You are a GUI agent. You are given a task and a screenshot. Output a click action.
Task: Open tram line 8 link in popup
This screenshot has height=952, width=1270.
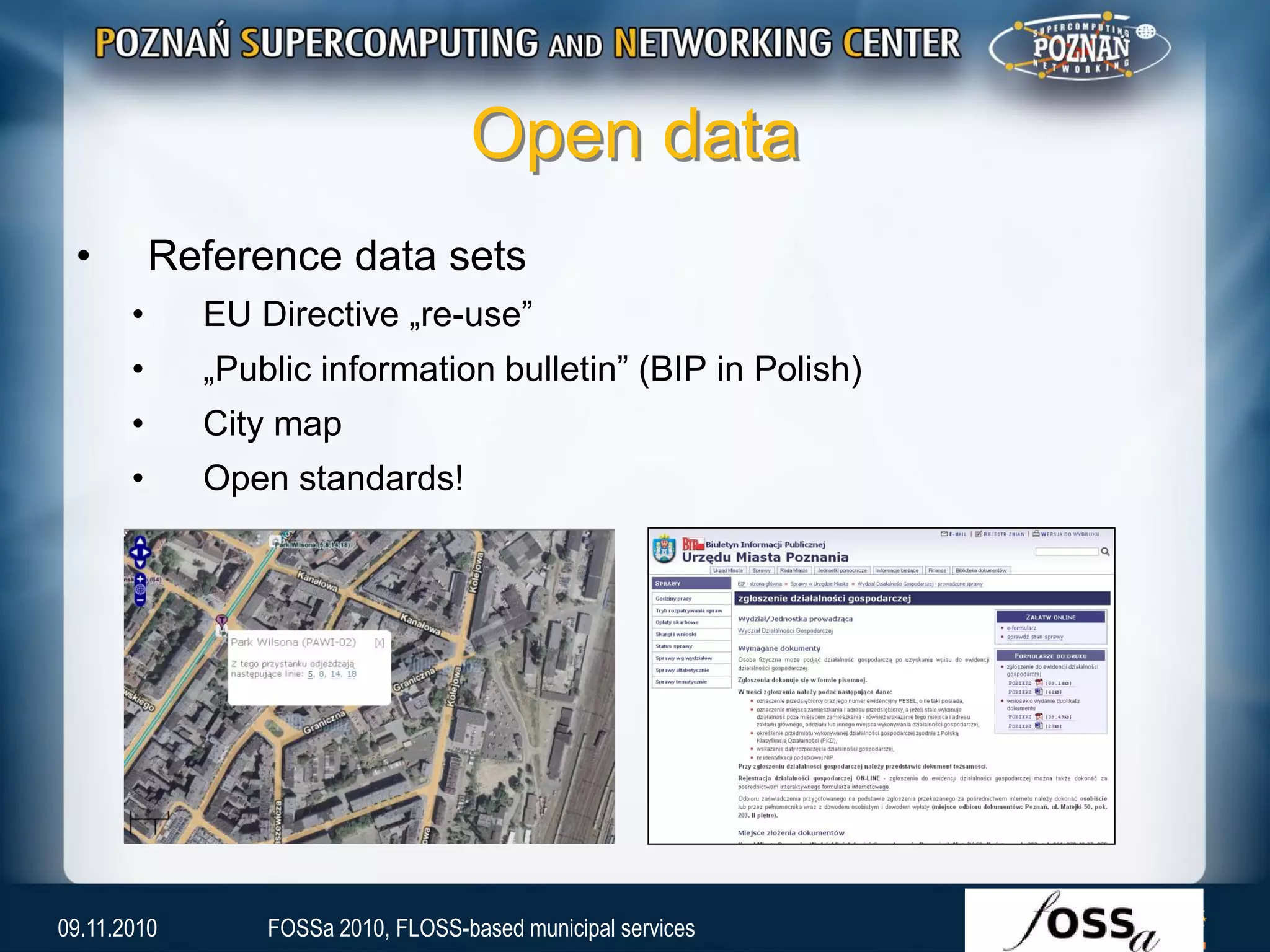(322, 674)
